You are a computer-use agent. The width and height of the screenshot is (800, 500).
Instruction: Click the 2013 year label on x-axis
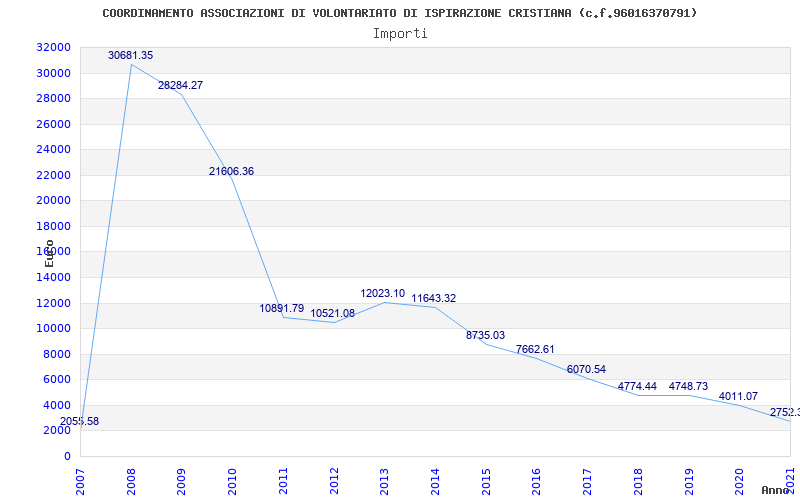tap(385, 481)
